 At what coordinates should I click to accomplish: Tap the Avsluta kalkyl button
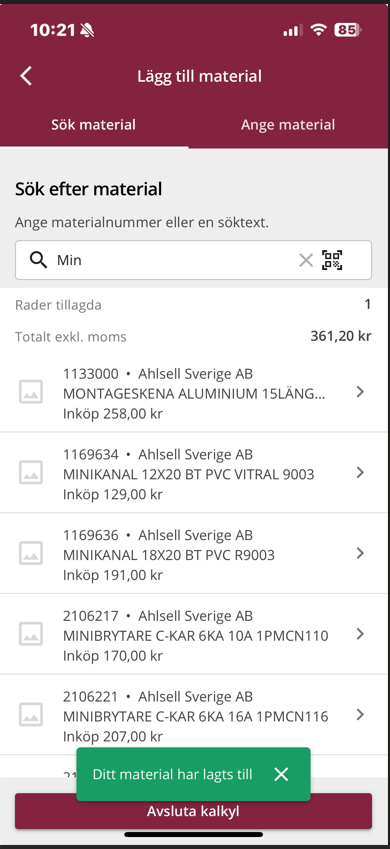(193, 811)
